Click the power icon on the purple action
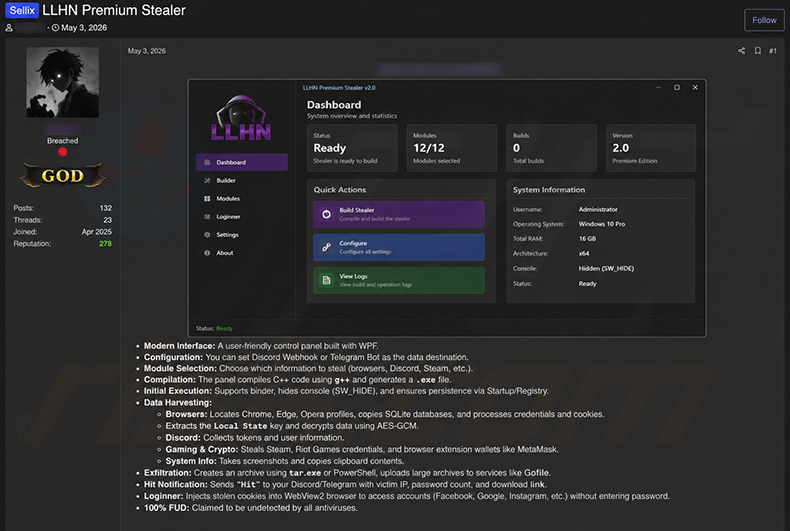Image resolution: width=790 pixels, height=531 pixels. pos(326,214)
